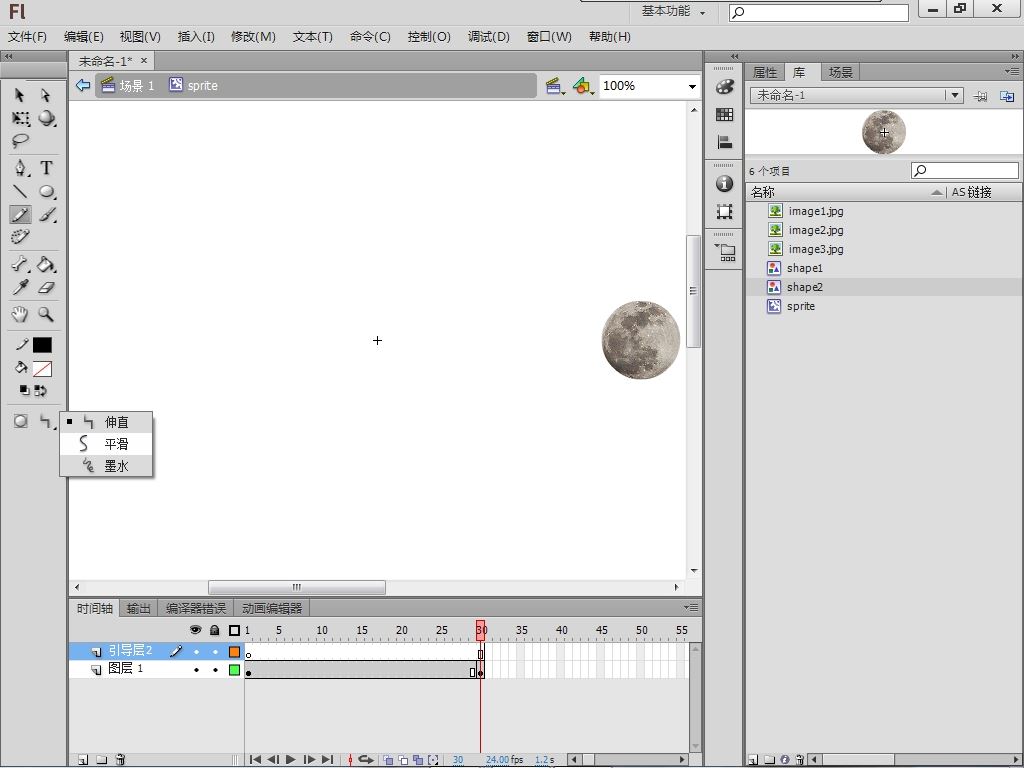Screen dimensions: 1024x768
Task: Click the black stroke color swatch
Action: coord(42,345)
